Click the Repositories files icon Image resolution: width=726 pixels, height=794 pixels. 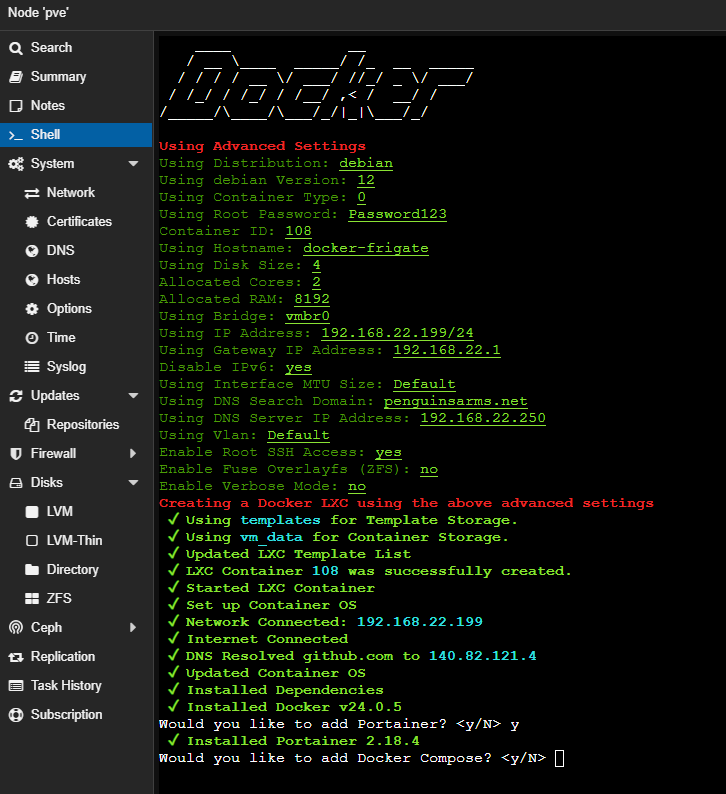pyautogui.click(x=32, y=425)
